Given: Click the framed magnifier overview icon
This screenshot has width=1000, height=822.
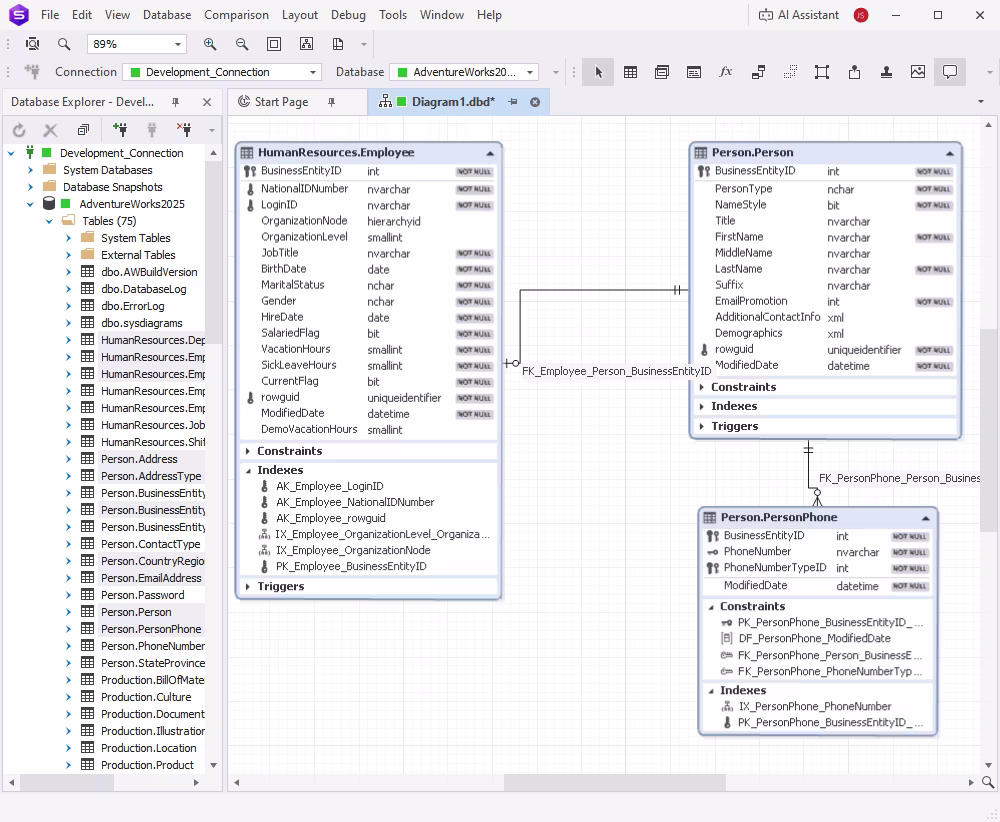Looking at the screenshot, I should pos(32,44).
